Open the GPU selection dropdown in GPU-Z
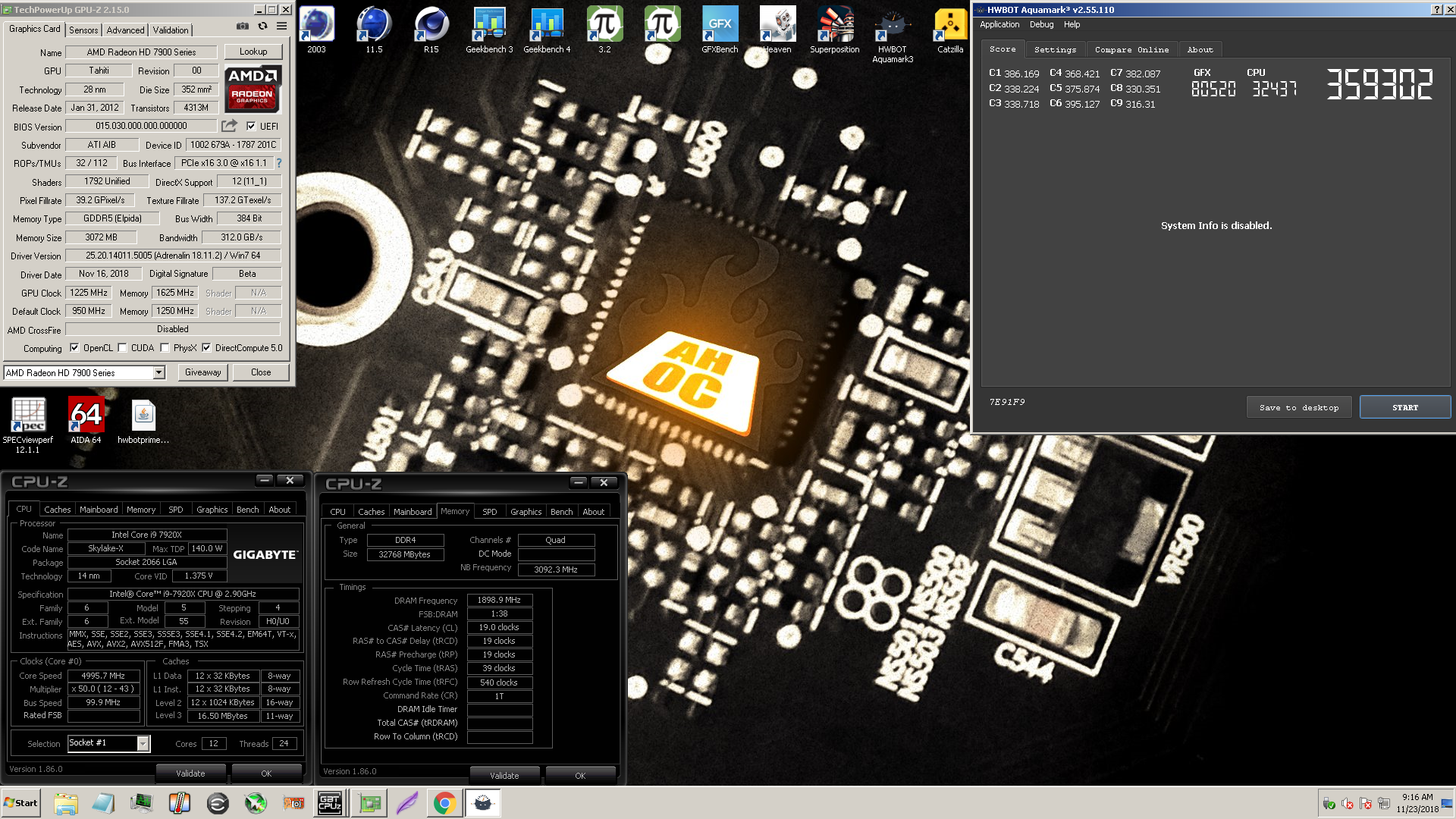 pos(159,372)
